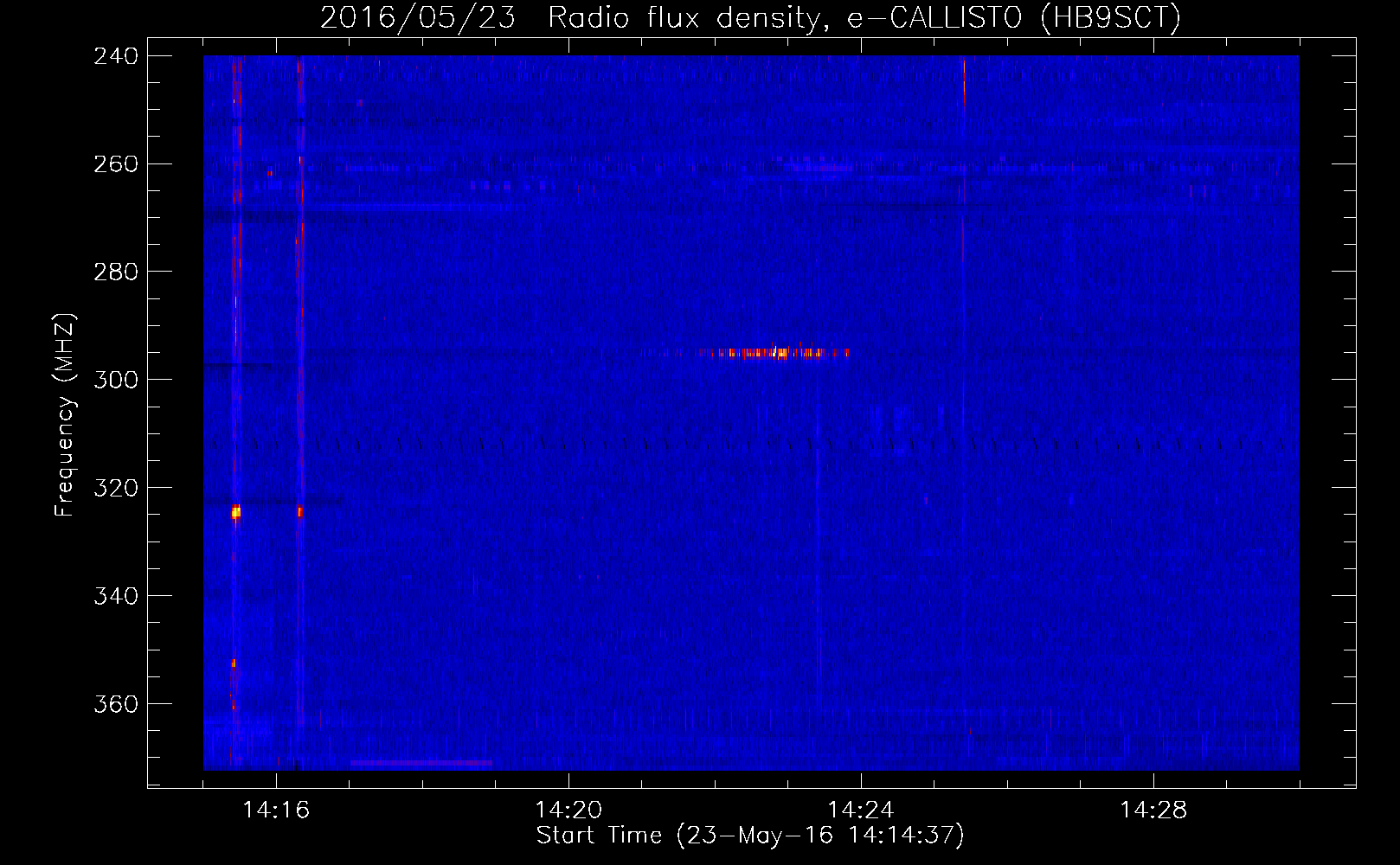Click the 340 frequency tick label
The height and width of the screenshot is (865, 1400).
[x=116, y=596]
